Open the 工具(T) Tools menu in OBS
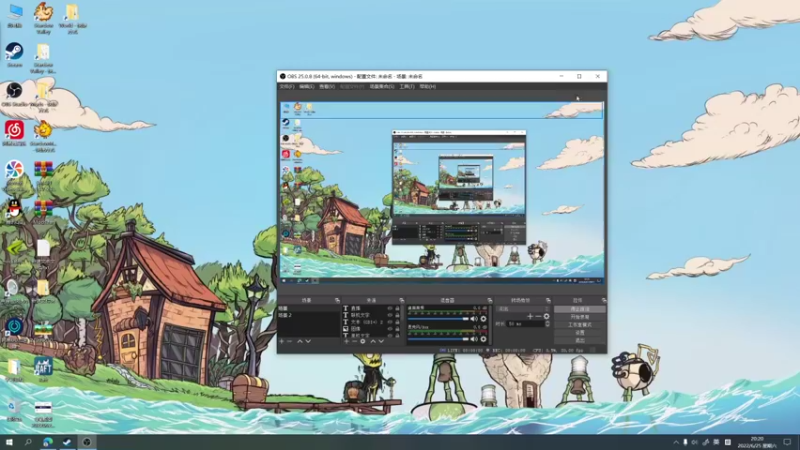 407,87
